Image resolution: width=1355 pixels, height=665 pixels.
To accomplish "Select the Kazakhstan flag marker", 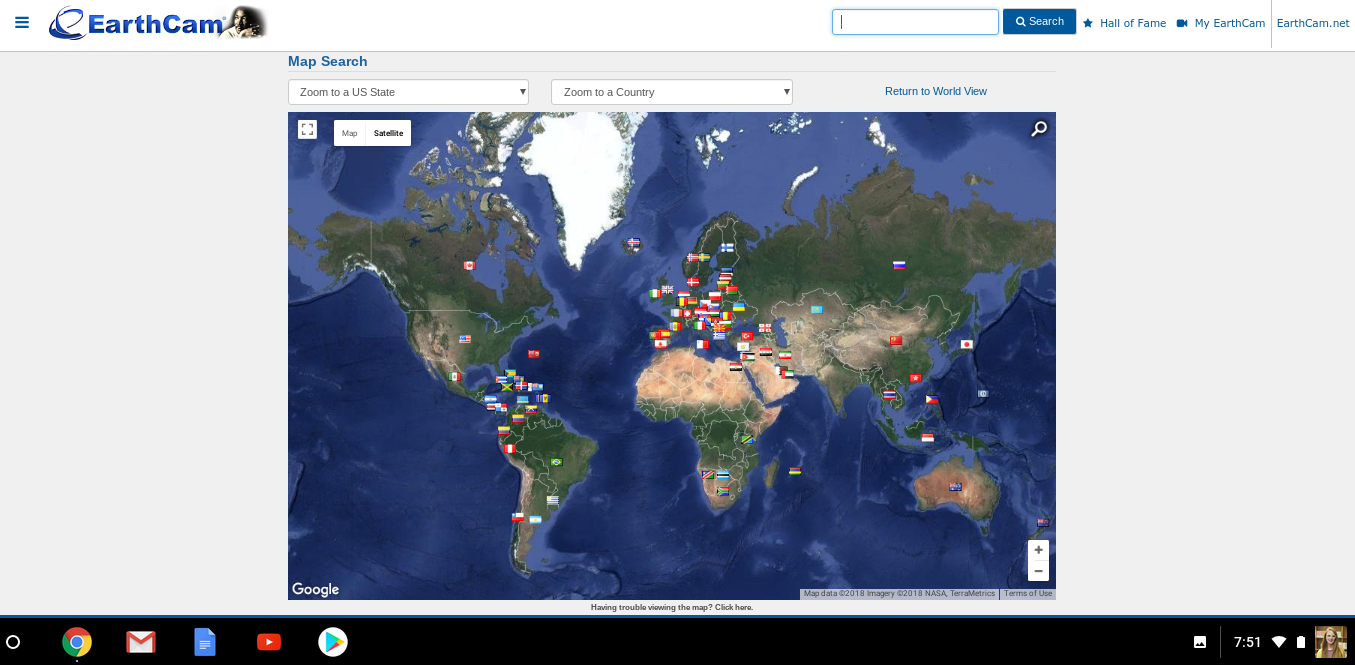I will (x=817, y=309).
